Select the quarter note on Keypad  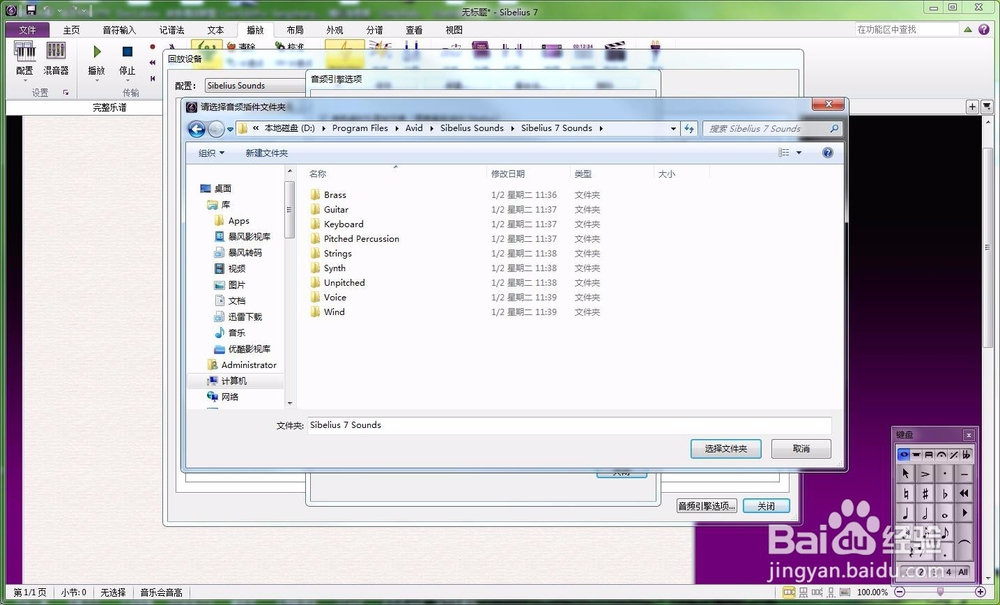coord(906,513)
